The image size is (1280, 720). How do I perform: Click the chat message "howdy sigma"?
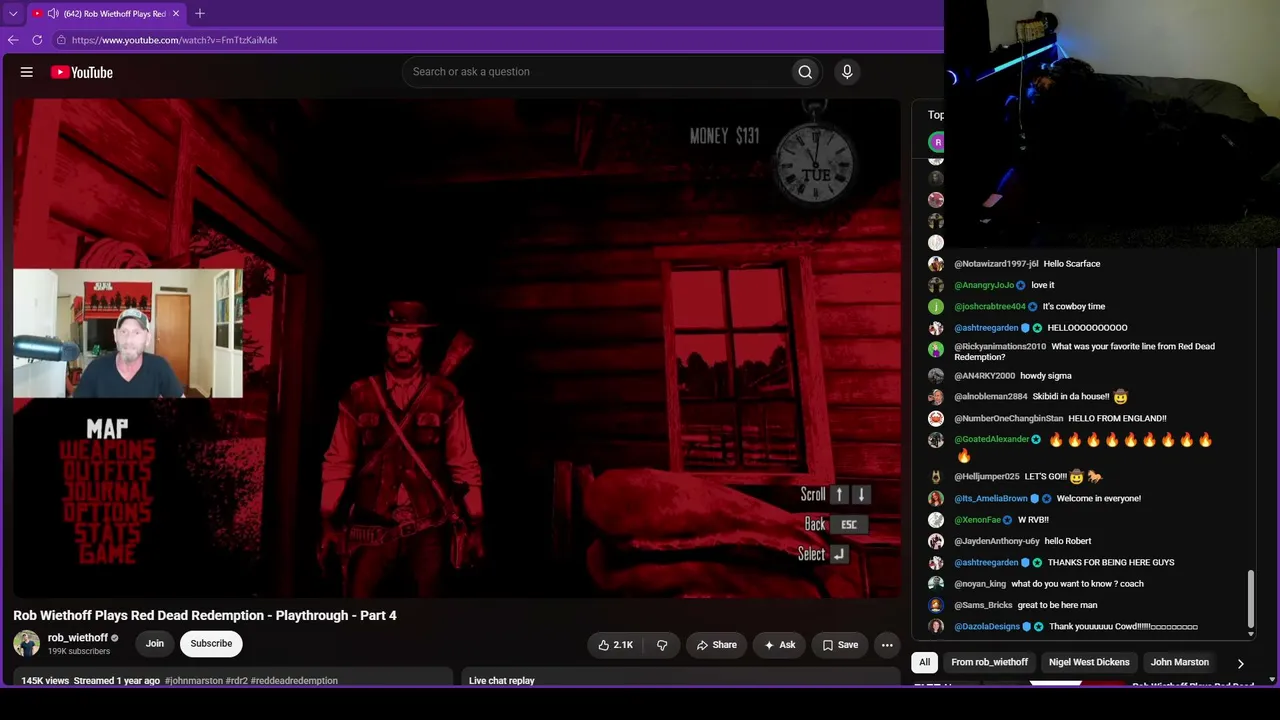[1046, 376]
